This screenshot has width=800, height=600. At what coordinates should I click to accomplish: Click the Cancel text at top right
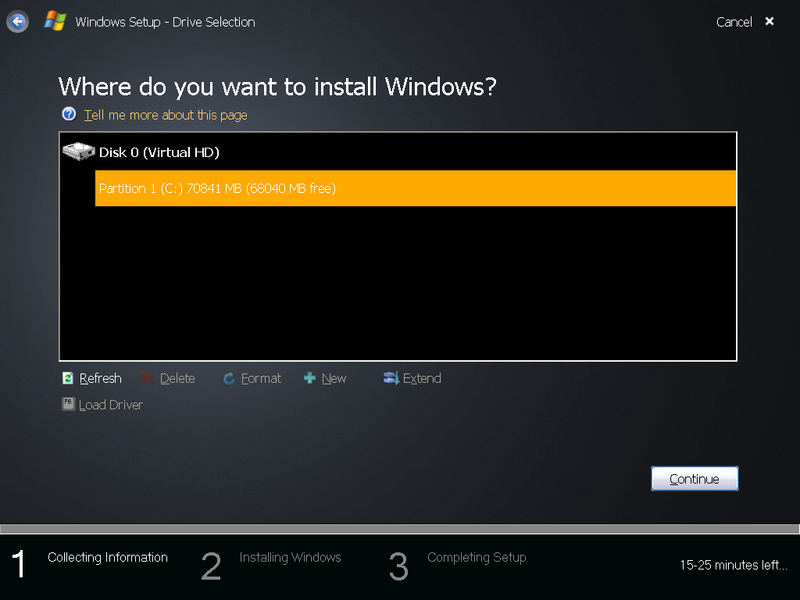tap(734, 22)
